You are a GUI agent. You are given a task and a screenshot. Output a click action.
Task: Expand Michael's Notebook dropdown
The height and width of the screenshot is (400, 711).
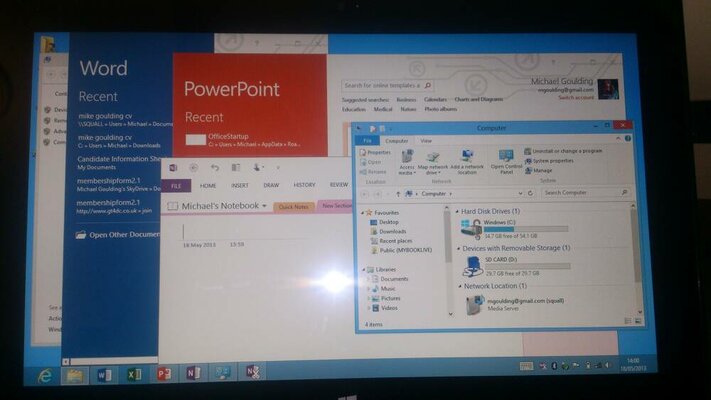(x=264, y=206)
